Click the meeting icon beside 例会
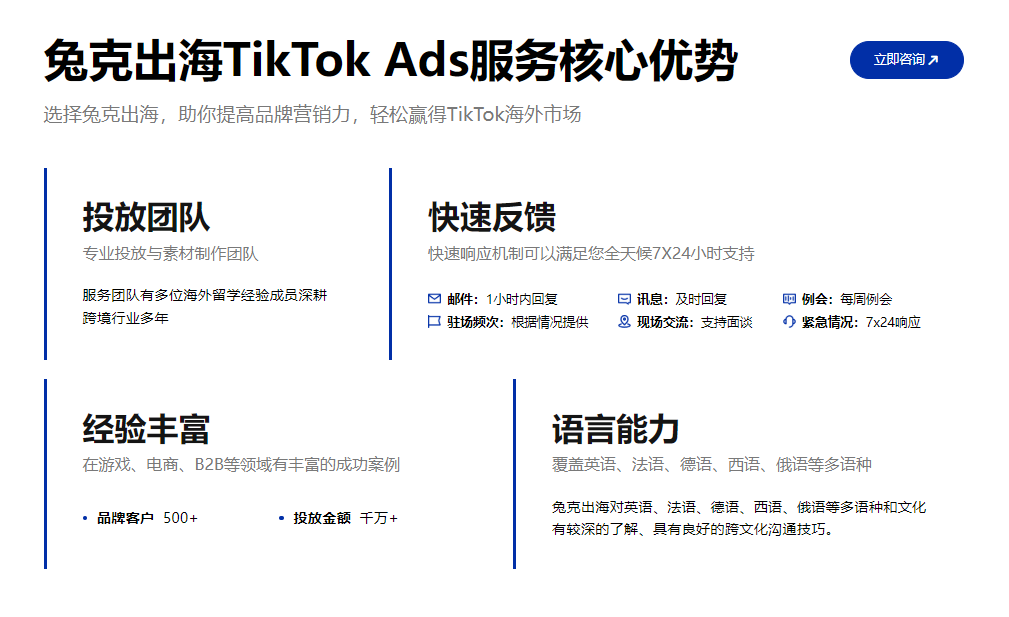The image size is (1009, 617). (x=789, y=298)
